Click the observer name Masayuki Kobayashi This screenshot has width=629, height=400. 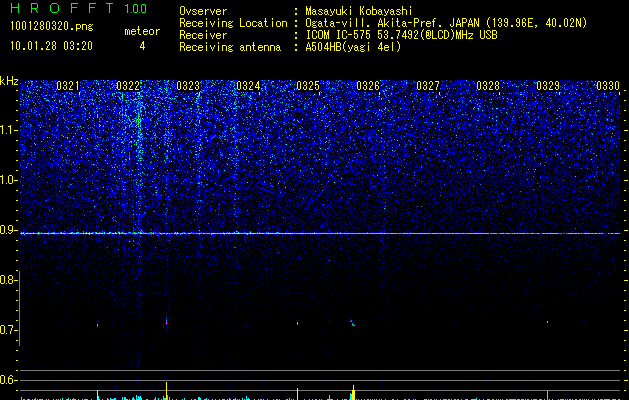click(x=359, y=11)
